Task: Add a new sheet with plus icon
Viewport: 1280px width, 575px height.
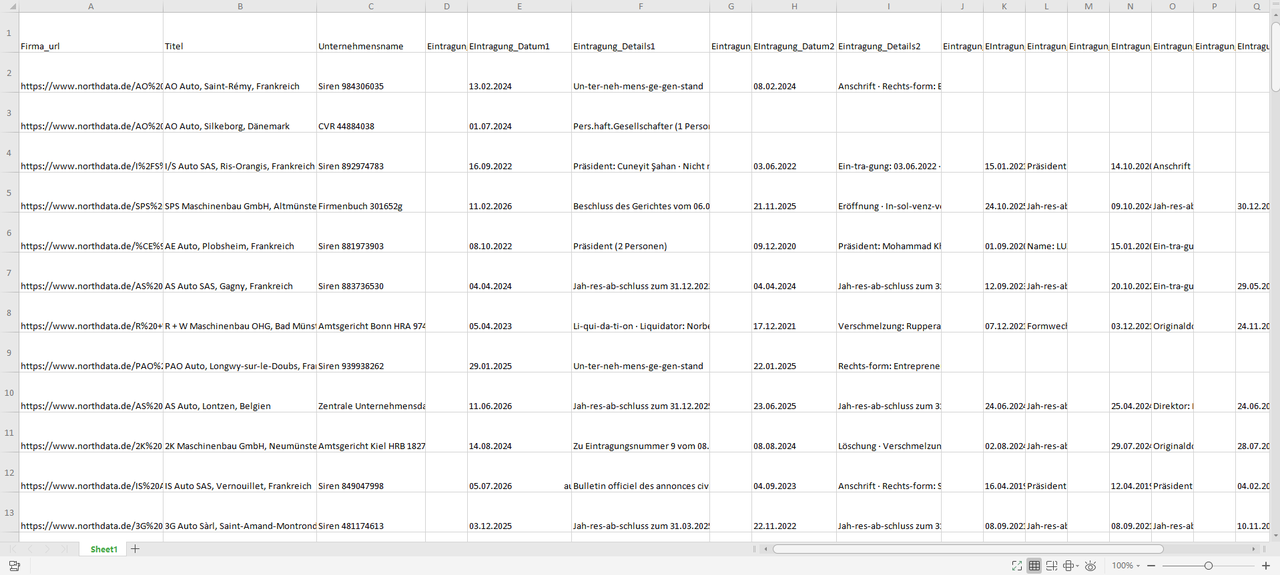Action: point(135,549)
